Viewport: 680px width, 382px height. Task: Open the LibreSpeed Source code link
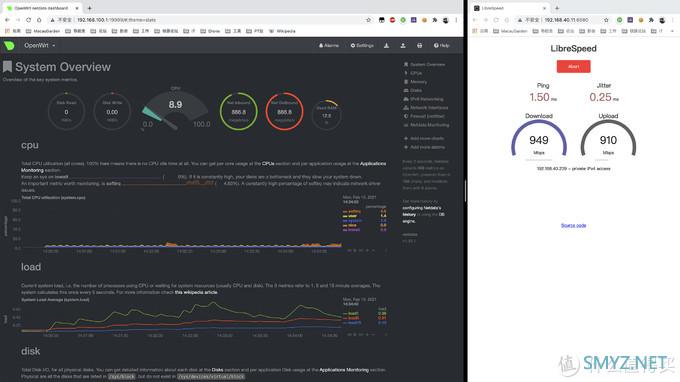click(x=573, y=225)
